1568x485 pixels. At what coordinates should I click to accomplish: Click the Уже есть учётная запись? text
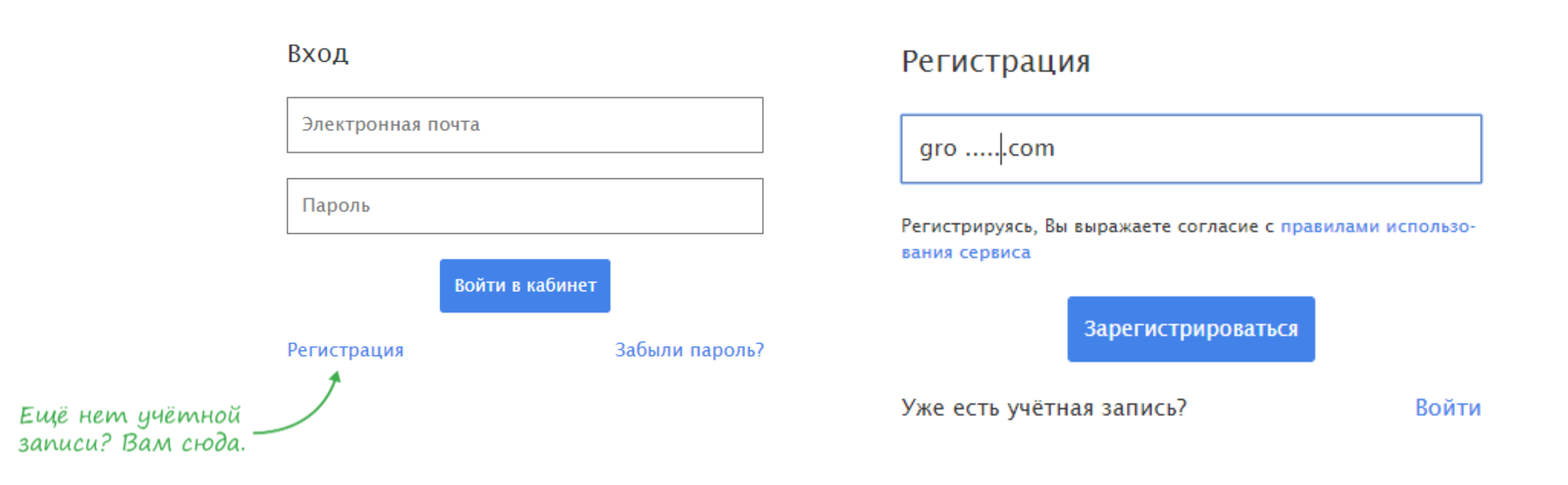1044,408
